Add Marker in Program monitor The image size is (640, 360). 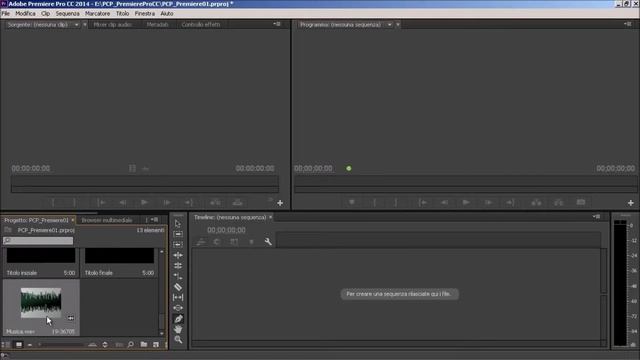tap(352, 202)
